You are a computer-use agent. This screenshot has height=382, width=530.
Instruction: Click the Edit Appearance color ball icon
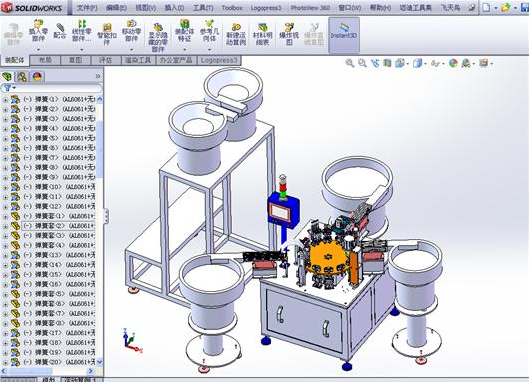coord(453,63)
